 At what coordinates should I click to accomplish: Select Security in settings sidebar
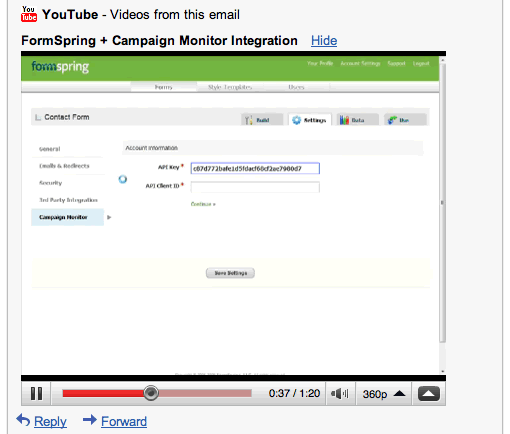[x=50, y=183]
